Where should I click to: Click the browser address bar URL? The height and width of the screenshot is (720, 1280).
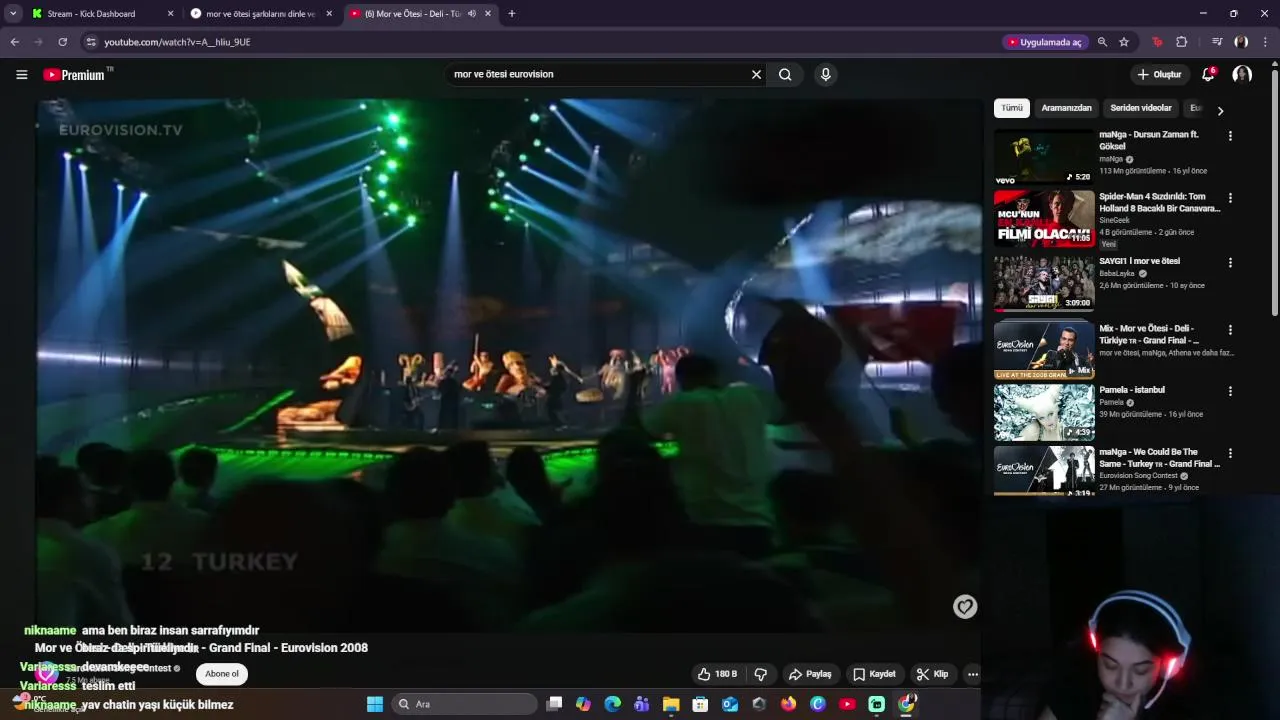tap(177, 42)
